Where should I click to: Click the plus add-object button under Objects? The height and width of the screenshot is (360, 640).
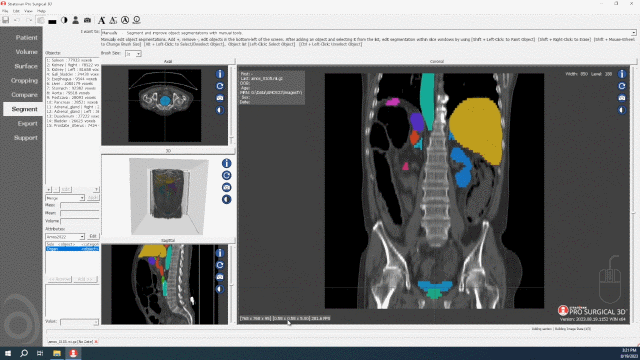point(49,189)
